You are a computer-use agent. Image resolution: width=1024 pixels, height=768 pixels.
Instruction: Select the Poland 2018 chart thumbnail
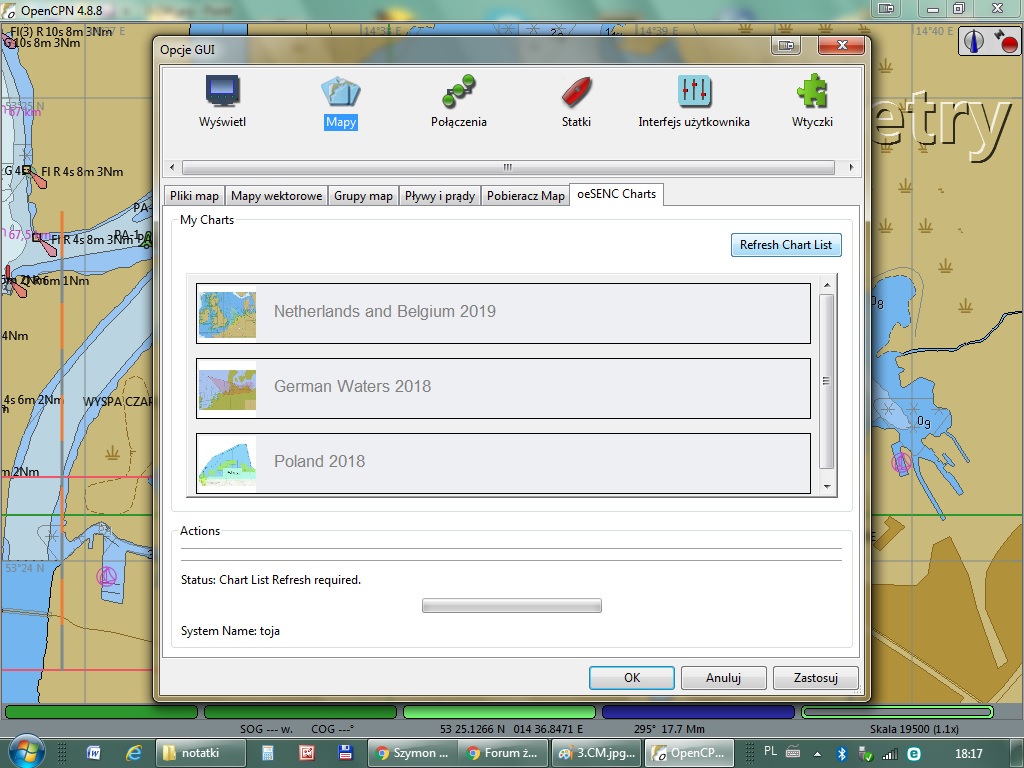coord(227,464)
